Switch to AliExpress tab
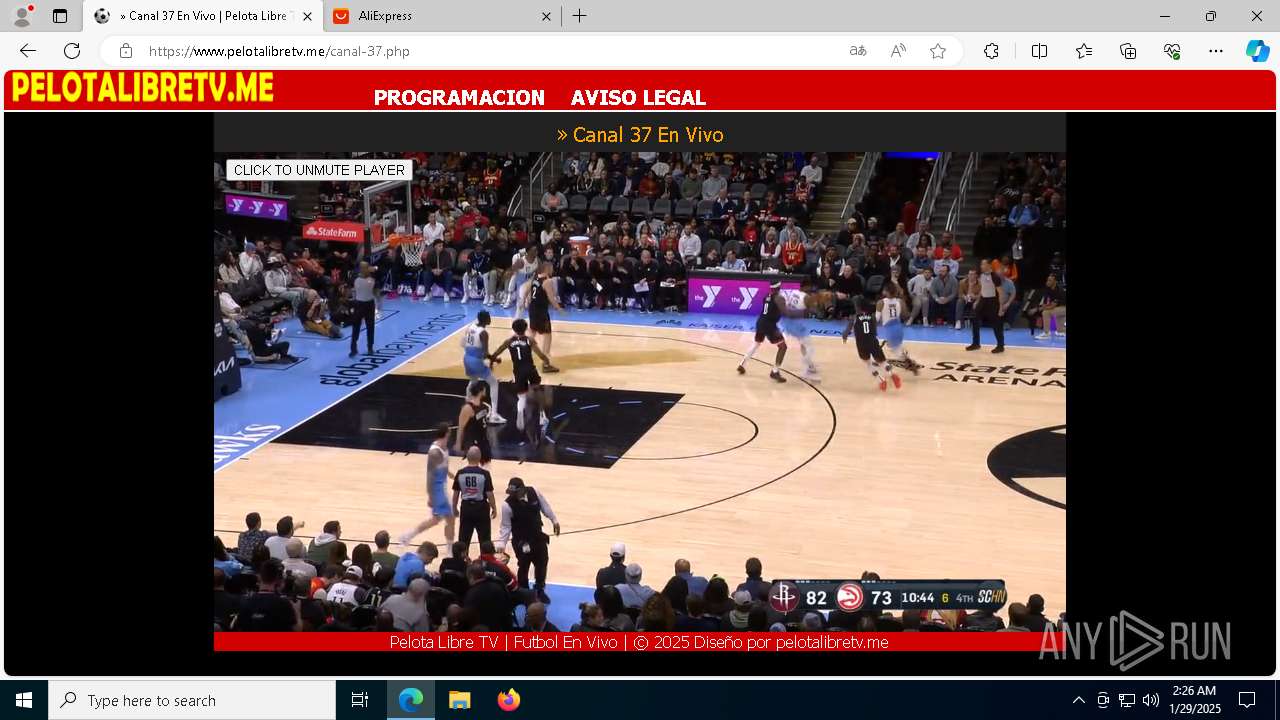This screenshot has height=720, width=1280. [443, 16]
